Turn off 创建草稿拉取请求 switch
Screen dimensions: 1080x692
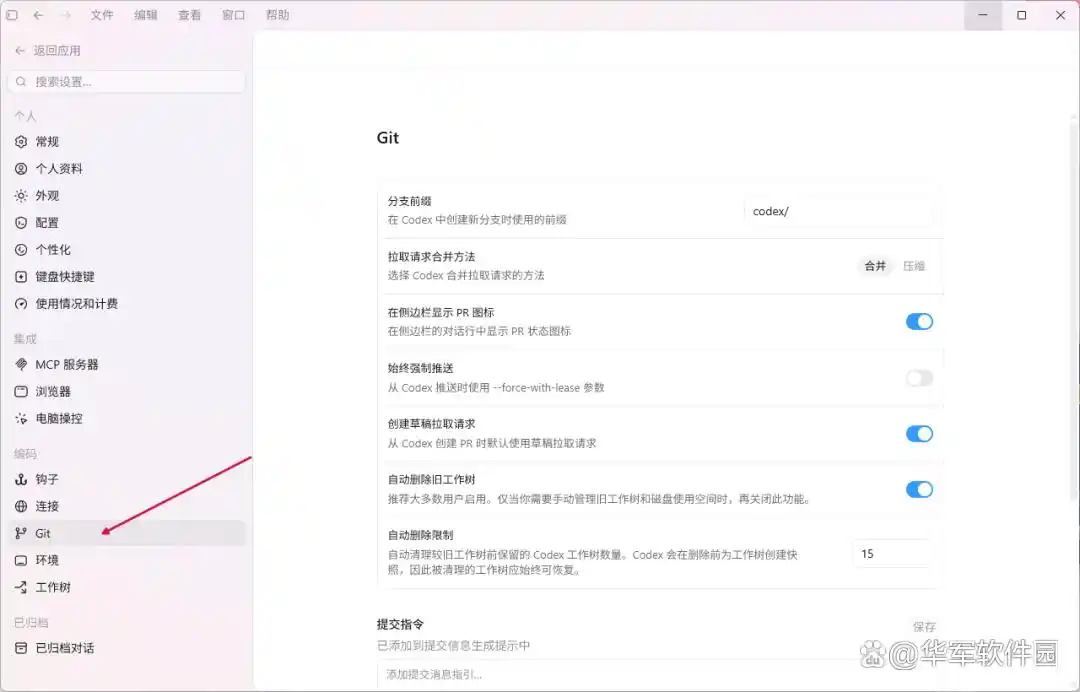click(x=919, y=434)
